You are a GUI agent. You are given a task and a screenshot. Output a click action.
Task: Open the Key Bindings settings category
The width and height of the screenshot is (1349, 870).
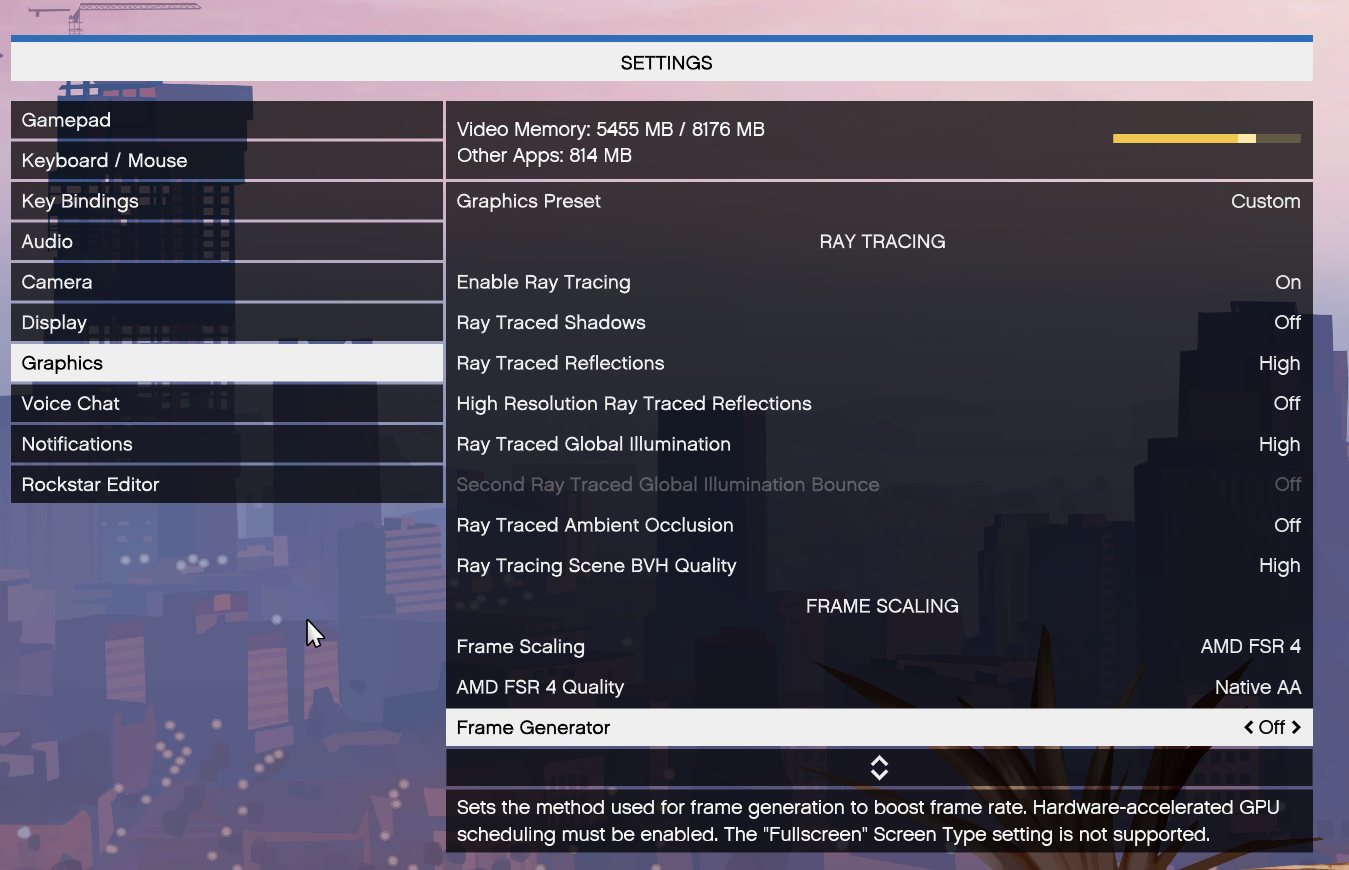(227, 201)
